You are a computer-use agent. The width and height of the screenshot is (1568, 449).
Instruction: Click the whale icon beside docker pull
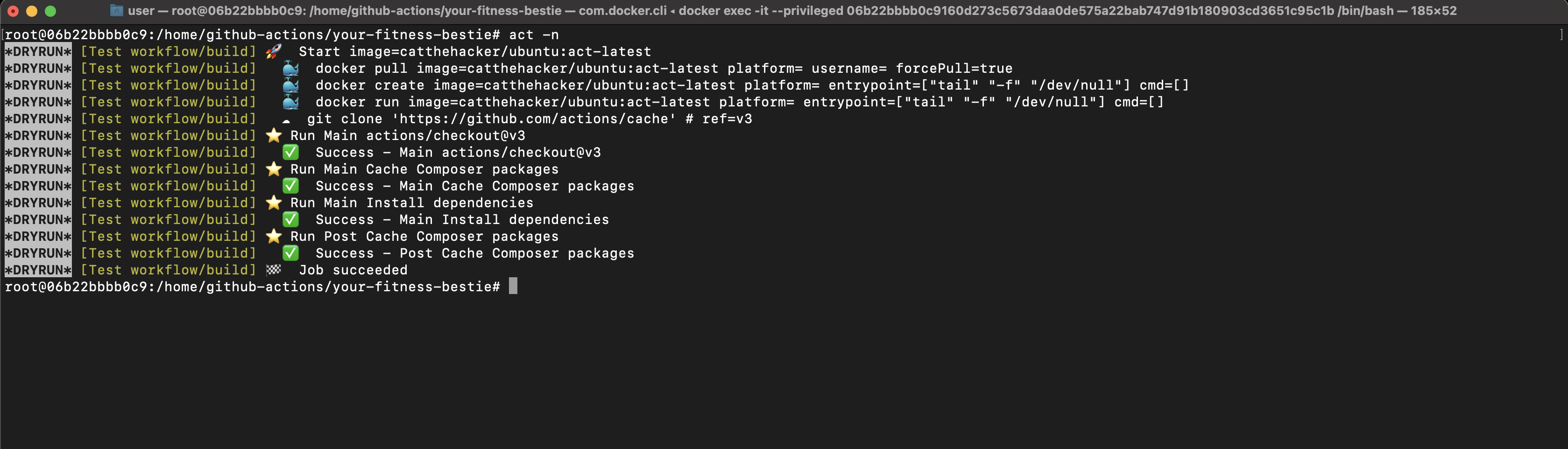(290, 68)
